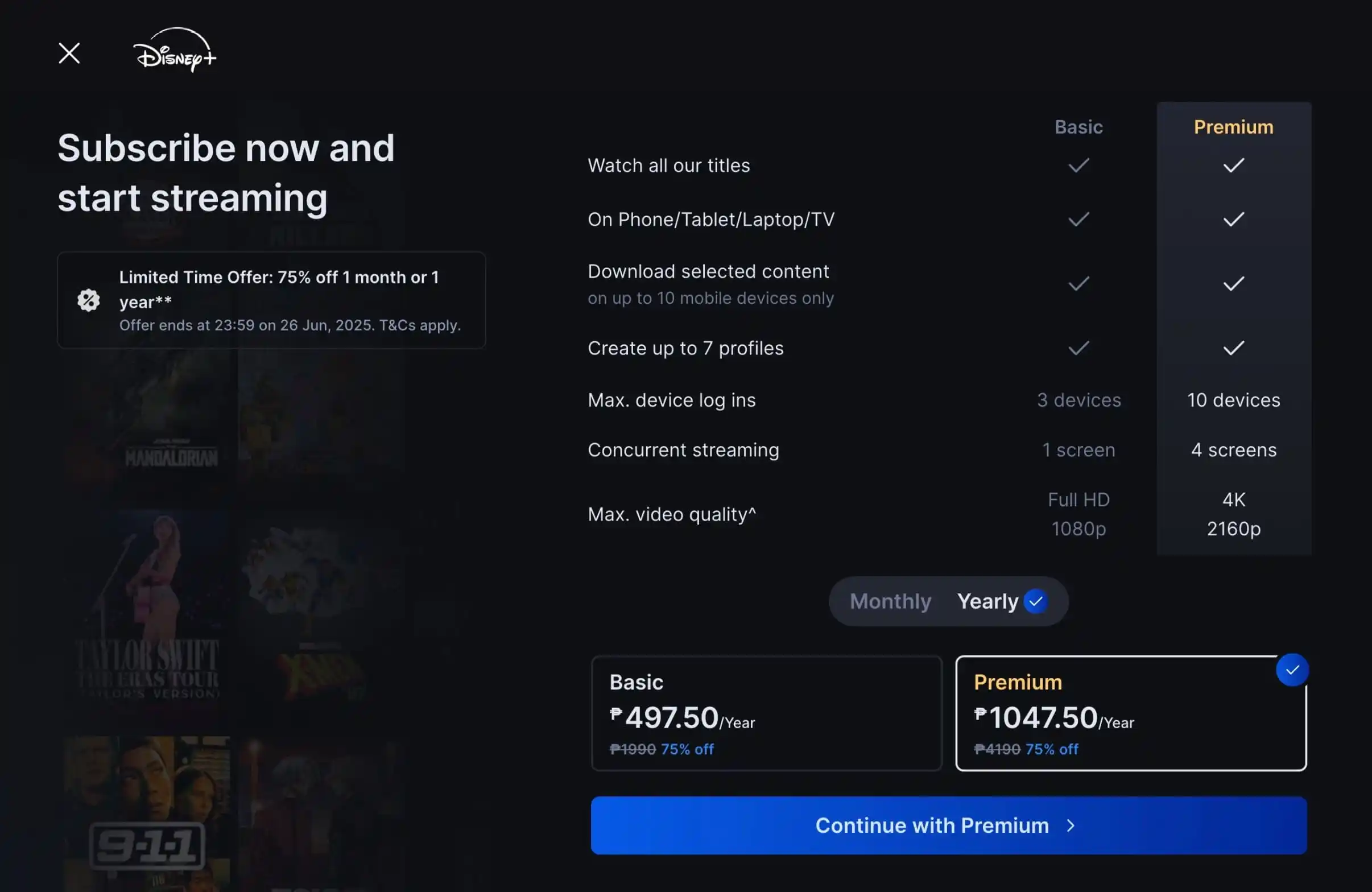This screenshot has height=892, width=1372.
Task: Click the blue checkmark on the Premium card
Action: click(1292, 670)
